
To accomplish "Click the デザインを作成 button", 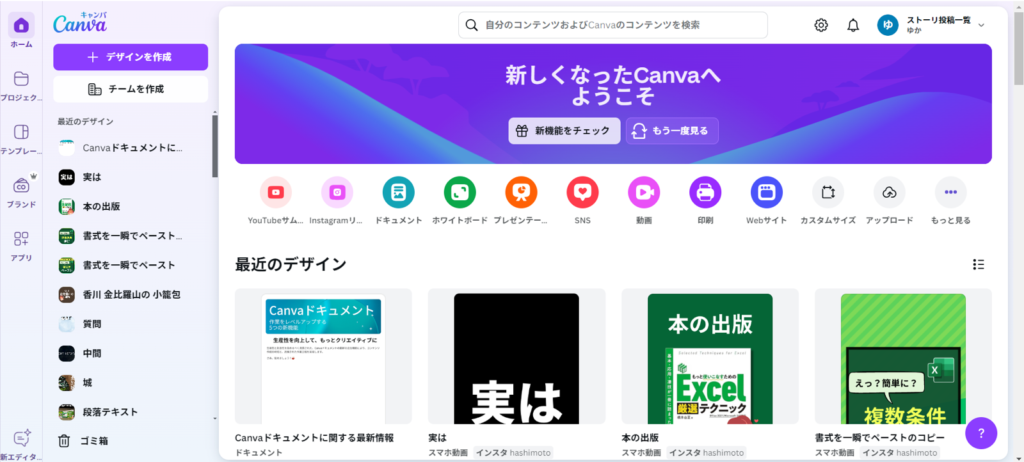I will click(x=130, y=57).
